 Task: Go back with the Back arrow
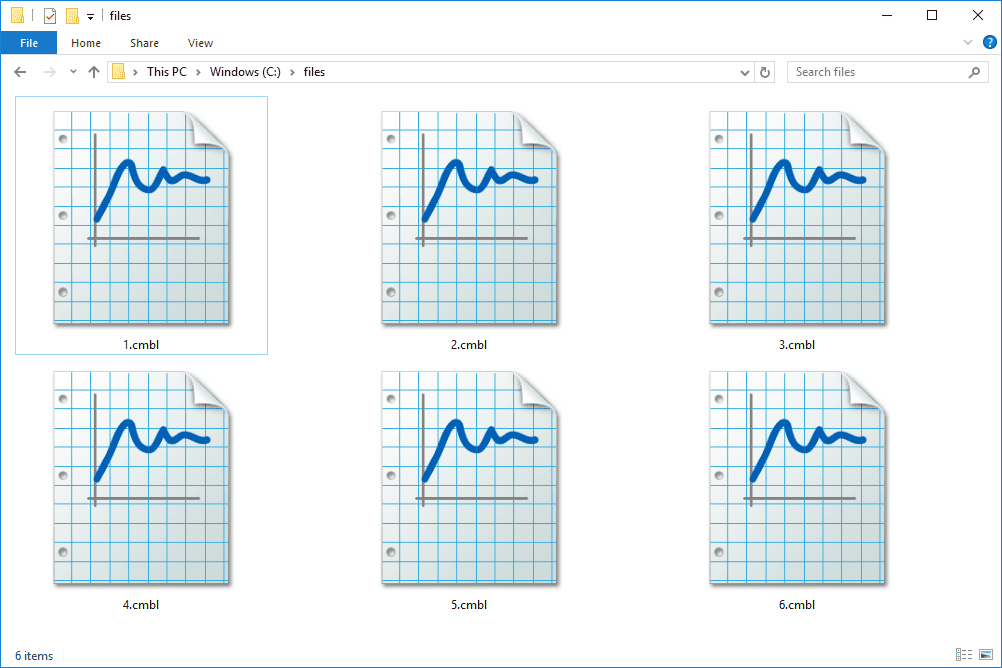pos(20,72)
